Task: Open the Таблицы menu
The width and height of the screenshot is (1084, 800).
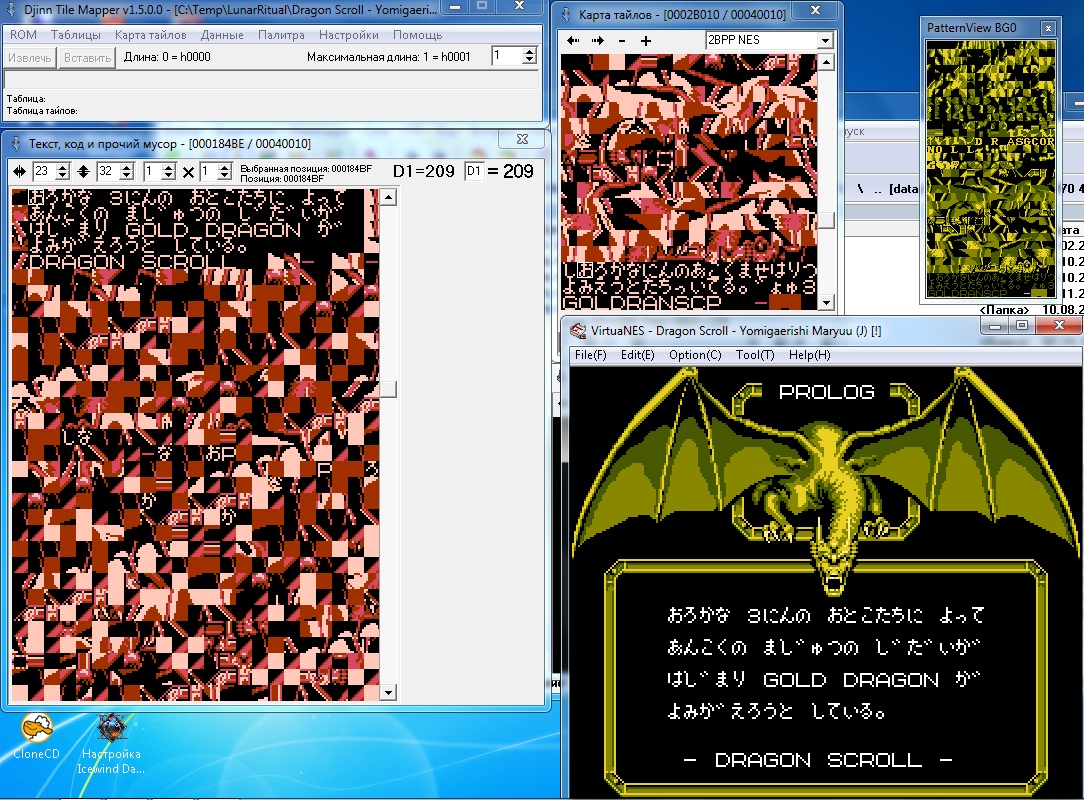Action: (x=75, y=35)
